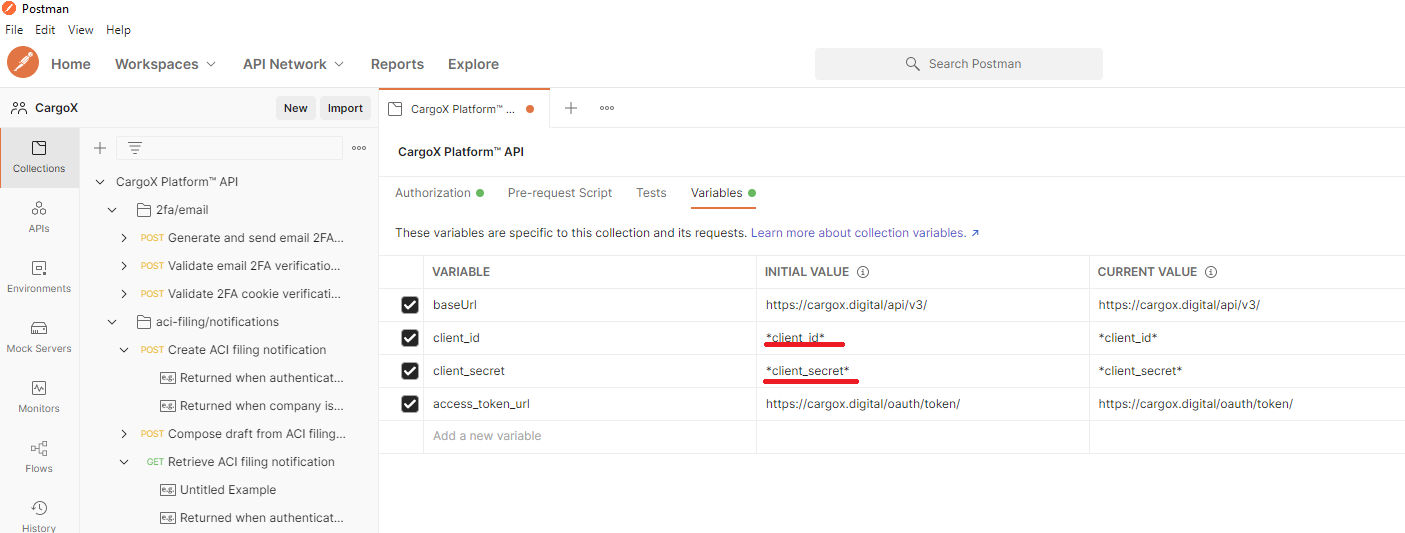Image resolution: width=1405 pixels, height=533 pixels.
Task: Click the plus icon to create new collection
Action: [100, 148]
